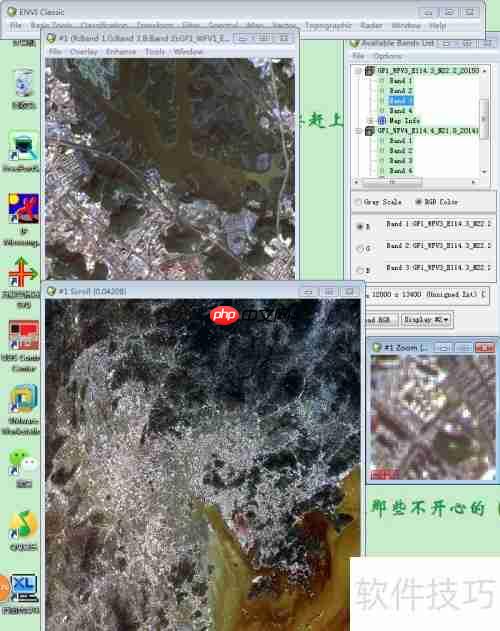Open the red-and-green arrows desktop shortcut
Image resolution: width=500 pixels, height=631 pixels.
(x=23, y=273)
